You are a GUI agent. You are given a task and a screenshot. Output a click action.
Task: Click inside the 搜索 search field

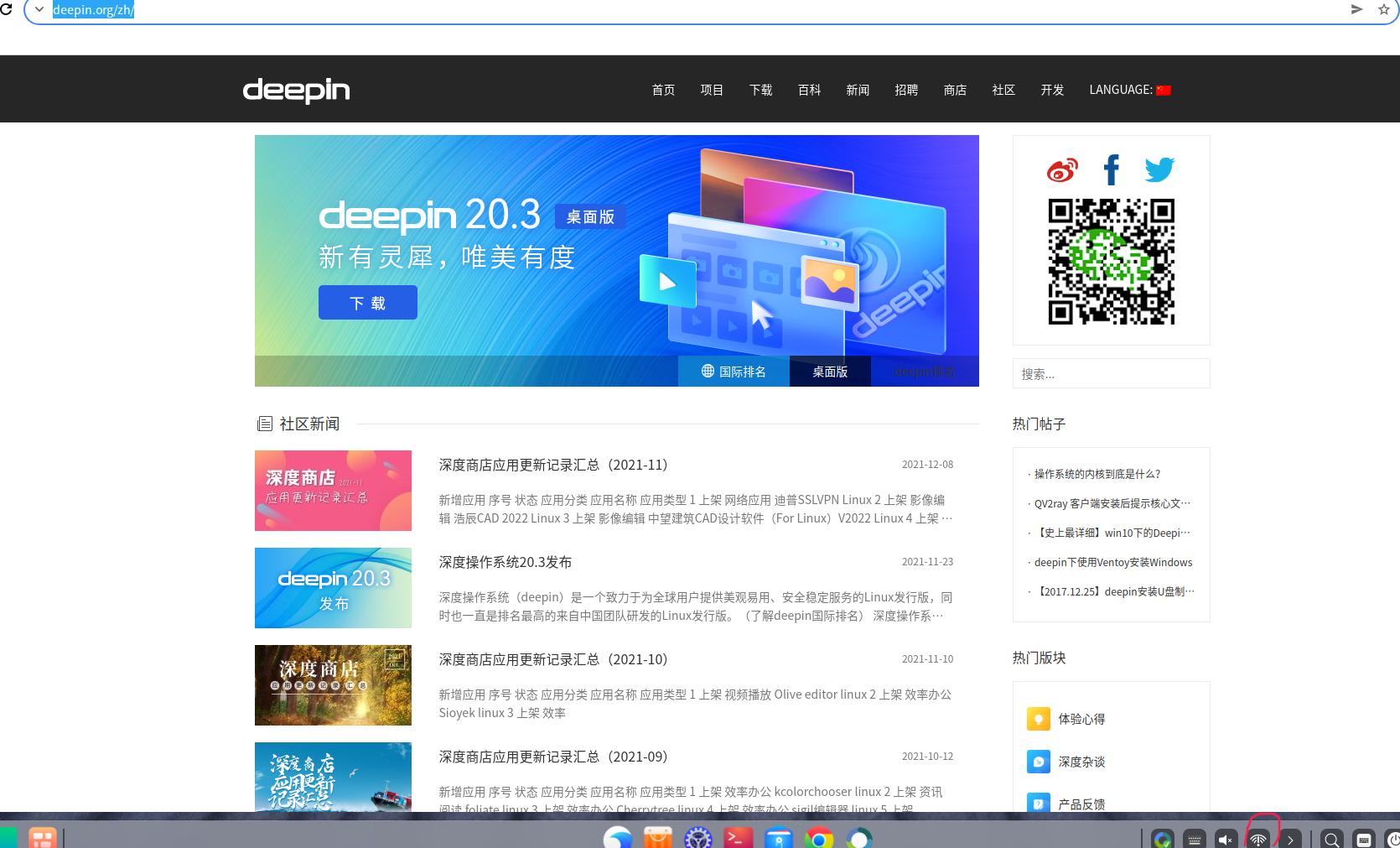(1111, 373)
